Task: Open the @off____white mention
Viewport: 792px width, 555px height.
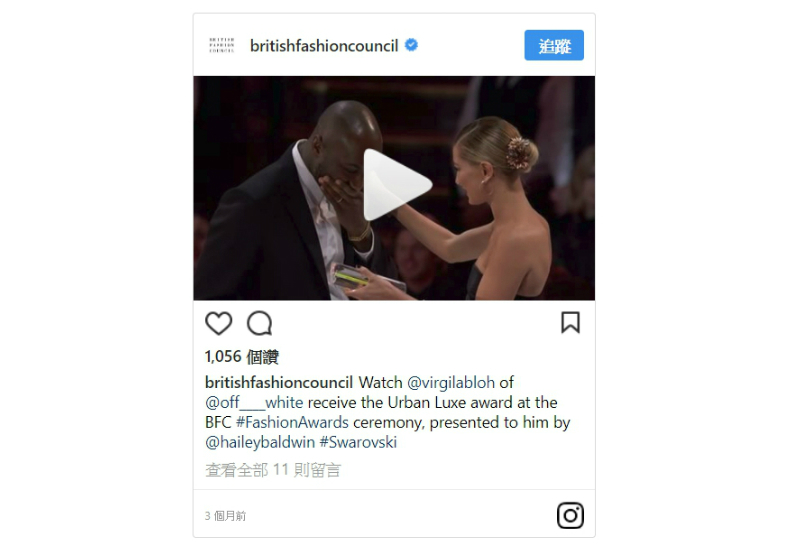Action: point(254,402)
